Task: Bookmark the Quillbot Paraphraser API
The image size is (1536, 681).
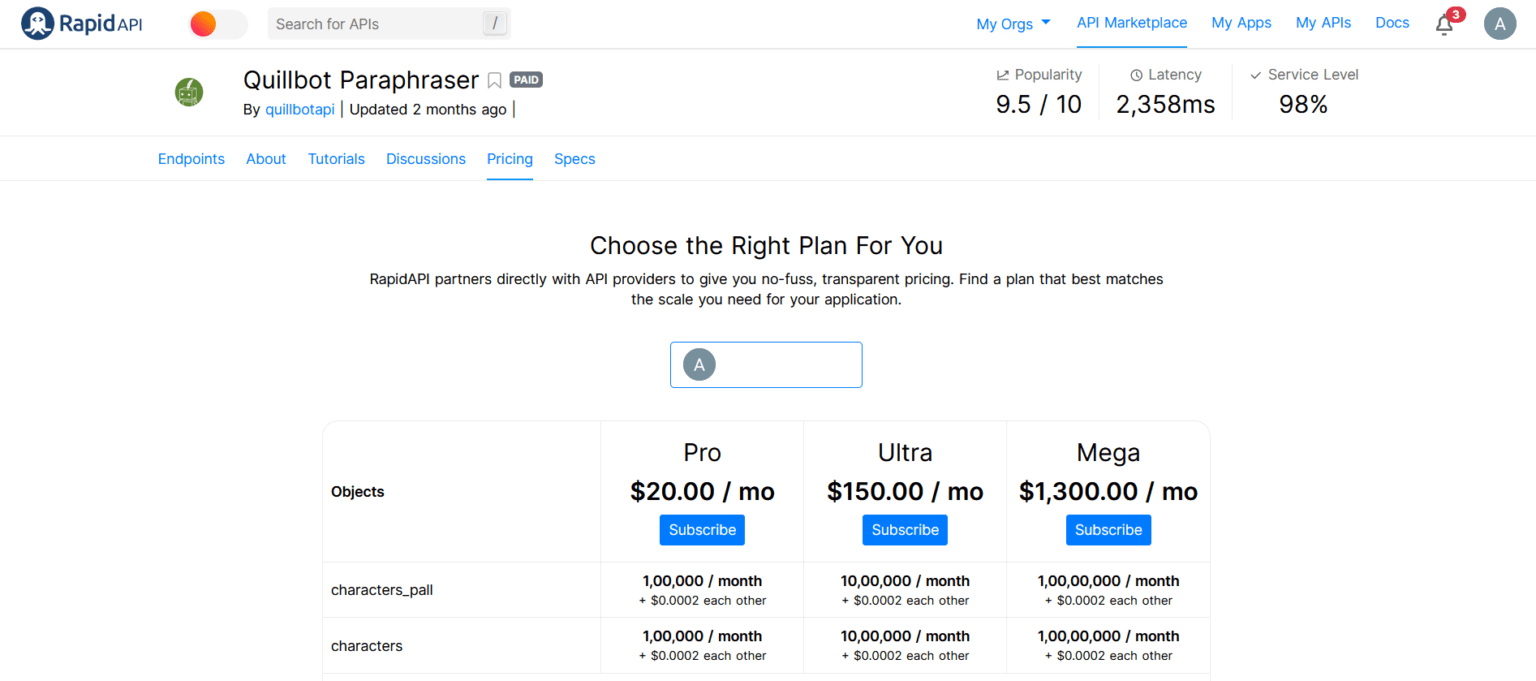Action: [494, 80]
